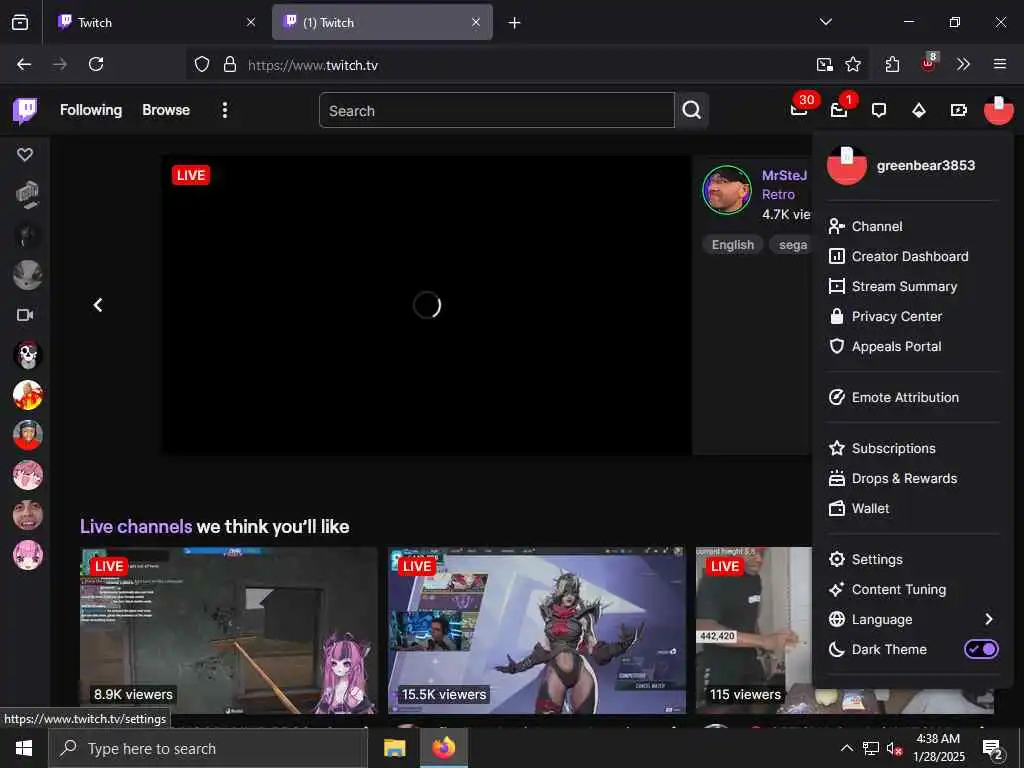Image resolution: width=1024 pixels, height=768 pixels.
Task: Open Drops & Rewards menu item
Action: 912,478
